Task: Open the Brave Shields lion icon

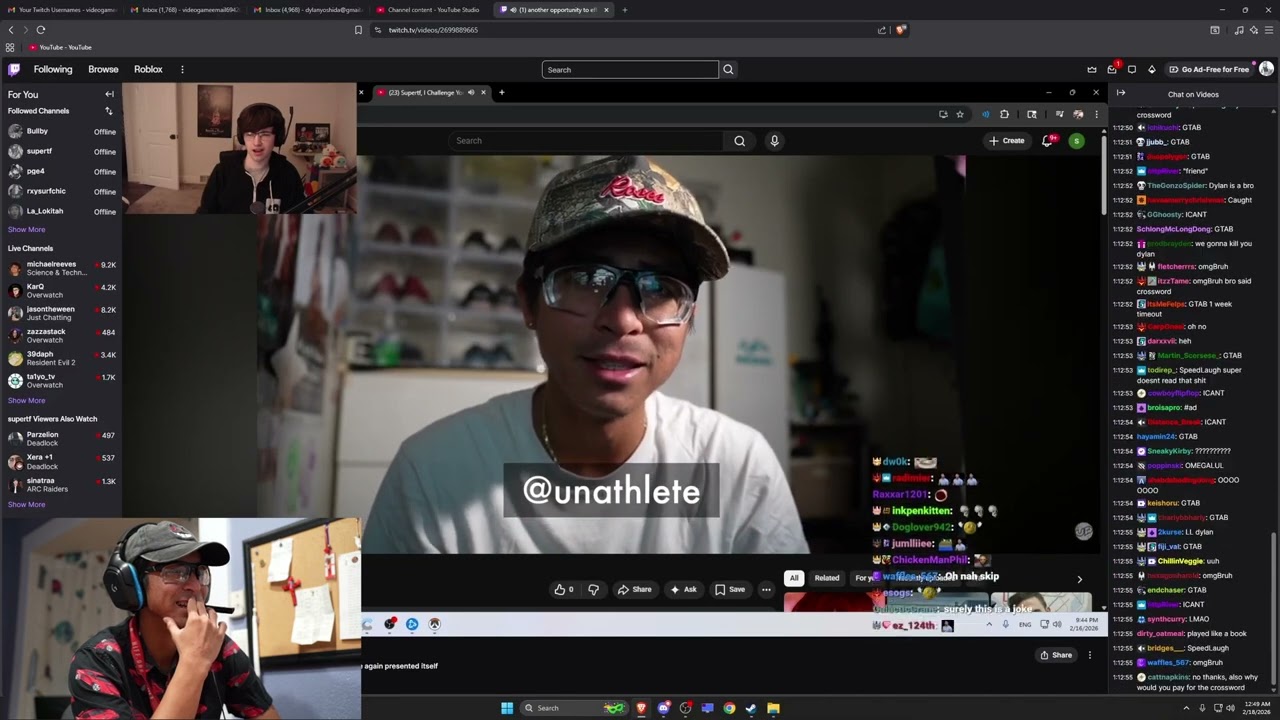Action: coord(900,30)
